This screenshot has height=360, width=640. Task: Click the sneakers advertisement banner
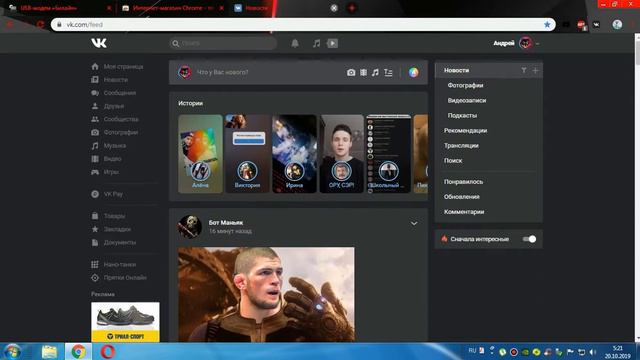point(125,322)
